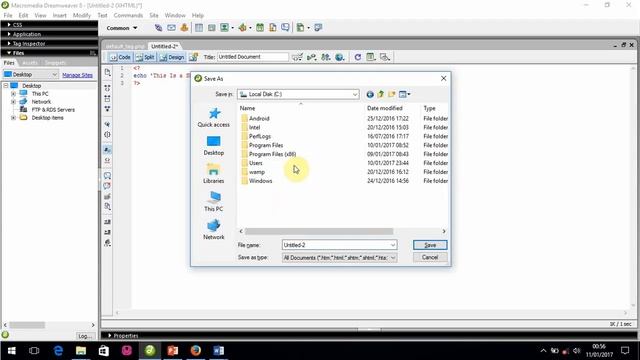Expand the Properties panel
Image resolution: width=640 pixels, height=360 pixels.
click(x=110, y=336)
